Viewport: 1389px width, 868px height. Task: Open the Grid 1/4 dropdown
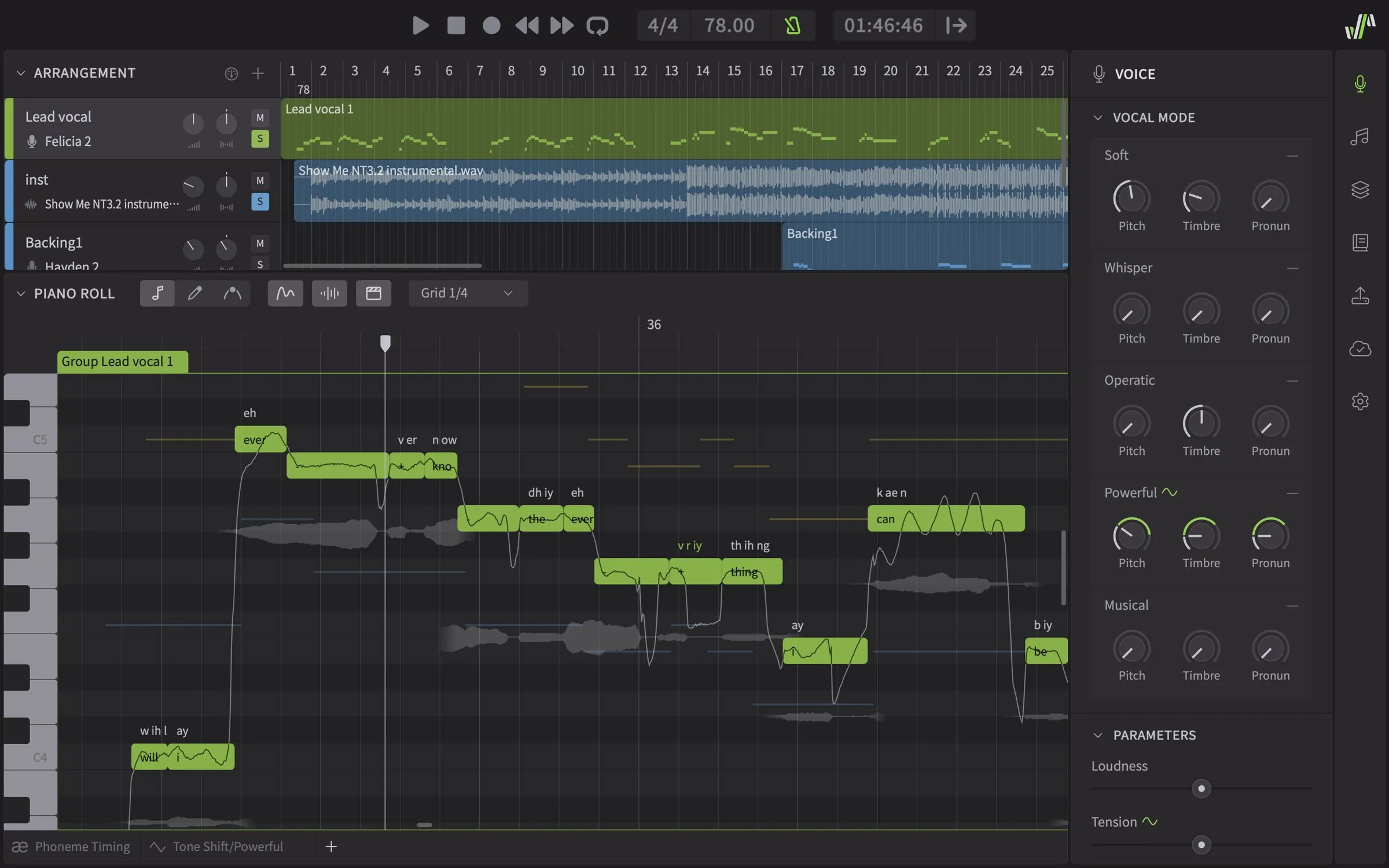(x=468, y=293)
